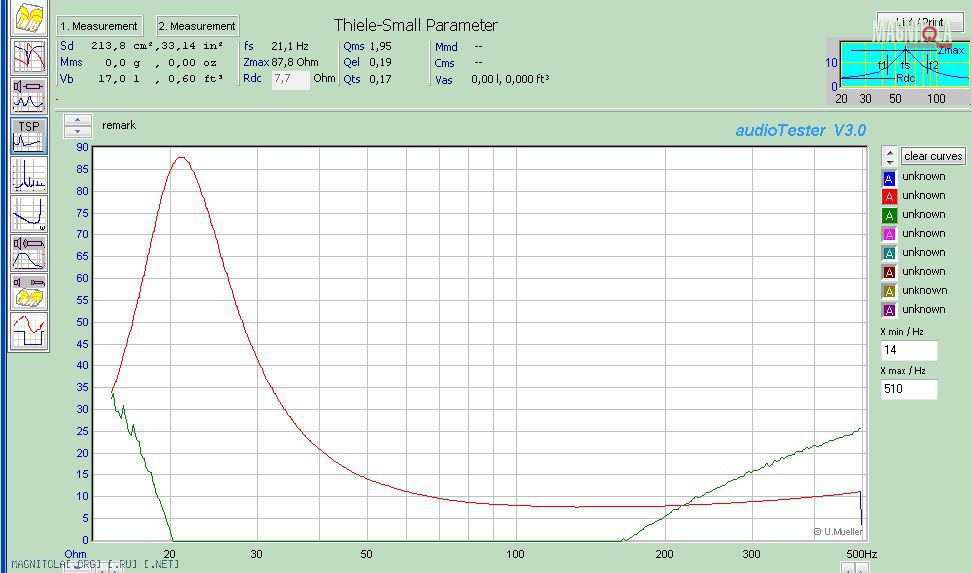Image resolution: width=972 pixels, height=573 pixels.
Task: Click the 2. Measurement button
Action: 198,26
